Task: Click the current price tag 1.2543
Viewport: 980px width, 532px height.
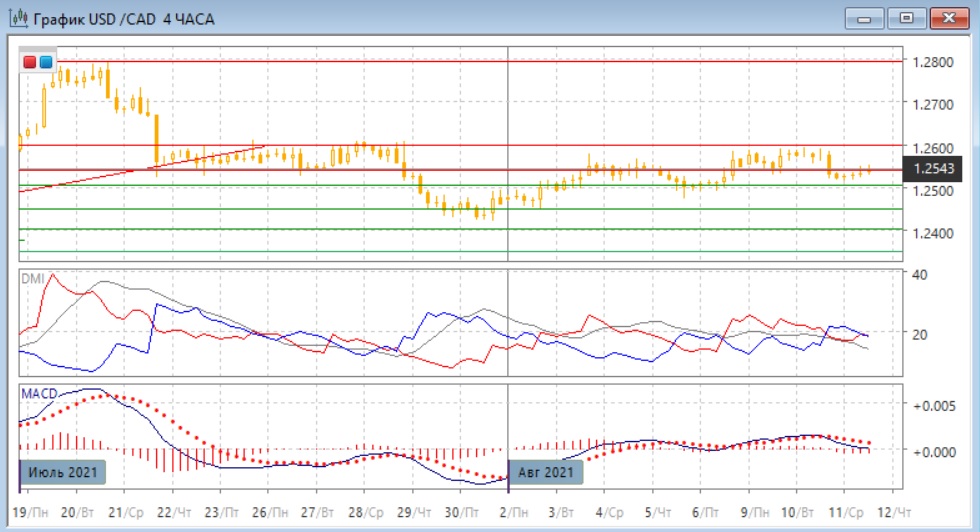Action: click(x=932, y=169)
